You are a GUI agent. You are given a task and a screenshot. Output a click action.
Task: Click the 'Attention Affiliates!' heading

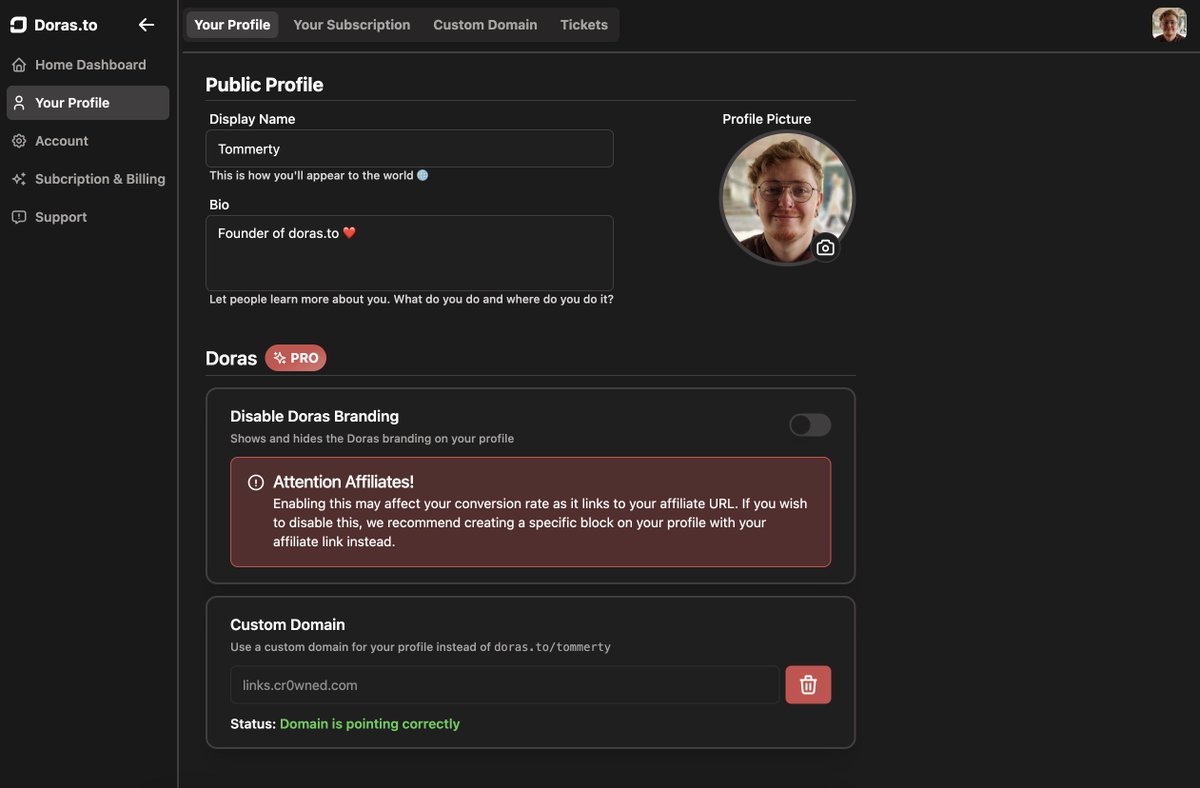pyautogui.click(x=343, y=482)
